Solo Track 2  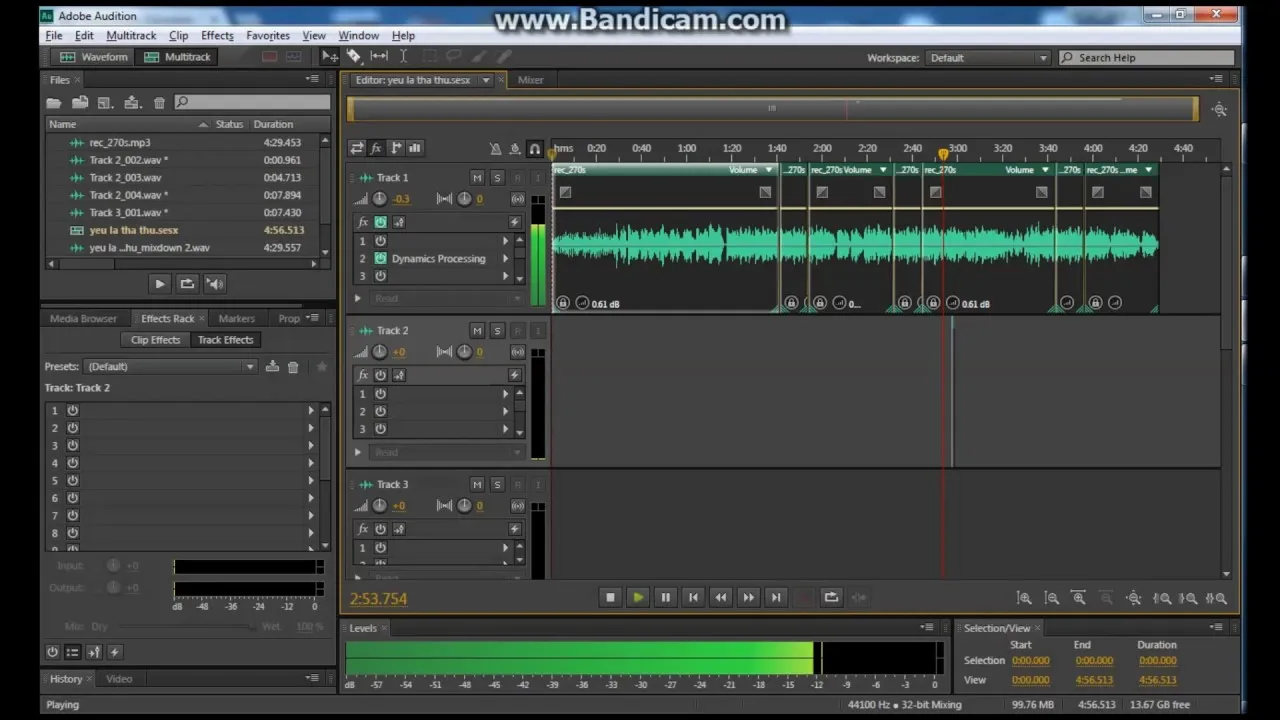497,331
